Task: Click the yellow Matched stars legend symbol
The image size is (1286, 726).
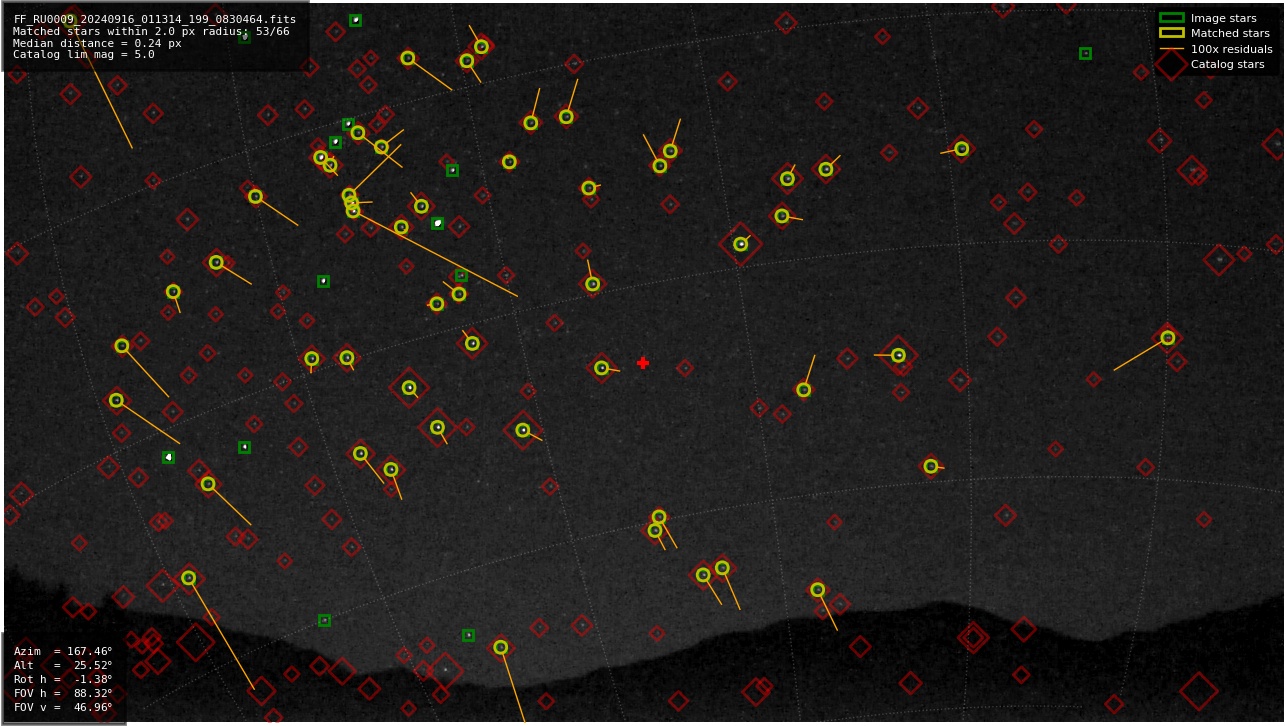Action: [x=1171, y=33]
